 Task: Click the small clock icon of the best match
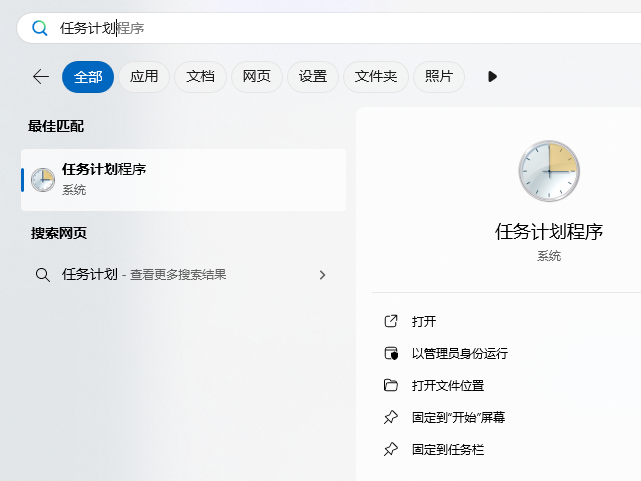pos(43,180)
